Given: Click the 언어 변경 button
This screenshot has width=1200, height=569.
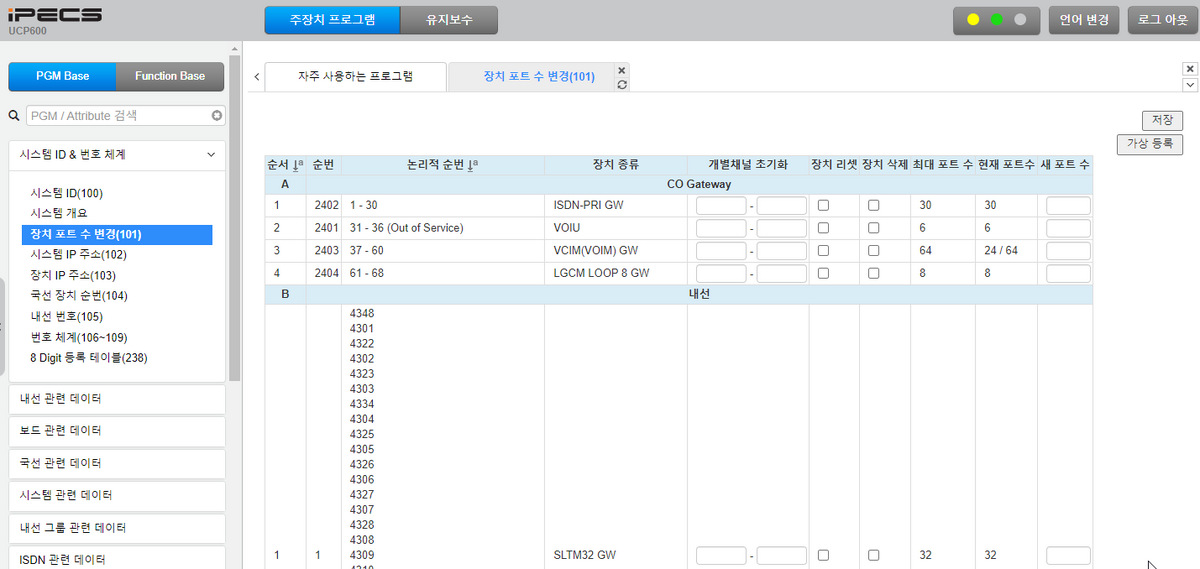Looking at the screenshot, I should pos(1084,20).
